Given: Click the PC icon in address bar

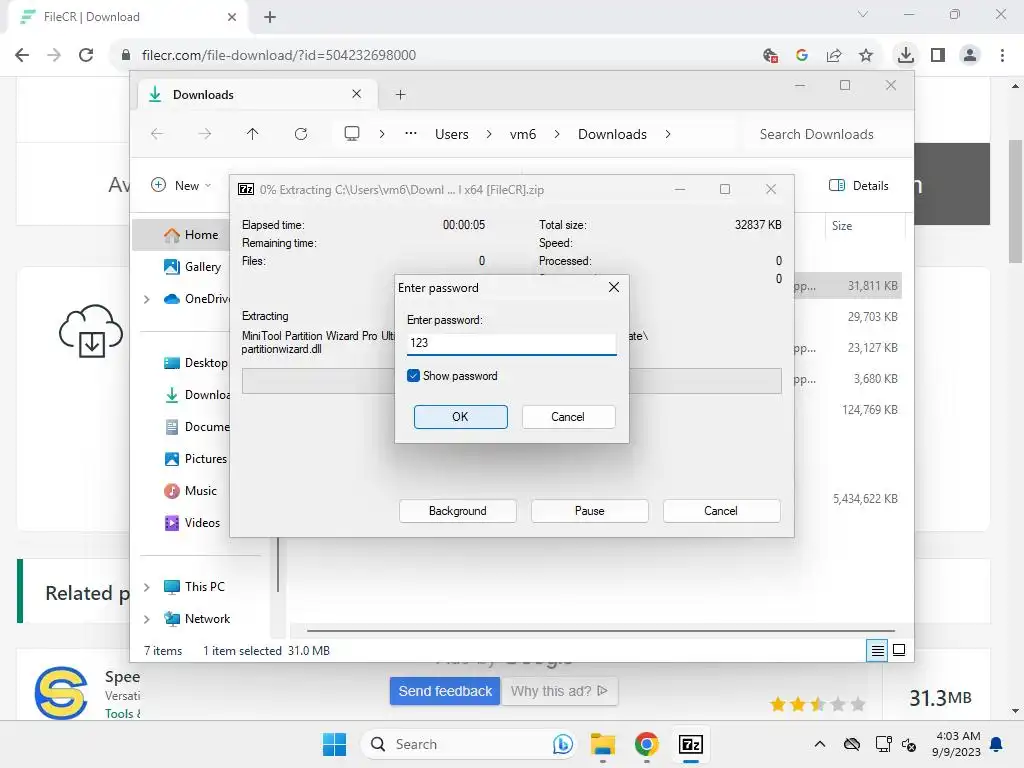Looking at the screenshot, I should [x=352, y=134].
